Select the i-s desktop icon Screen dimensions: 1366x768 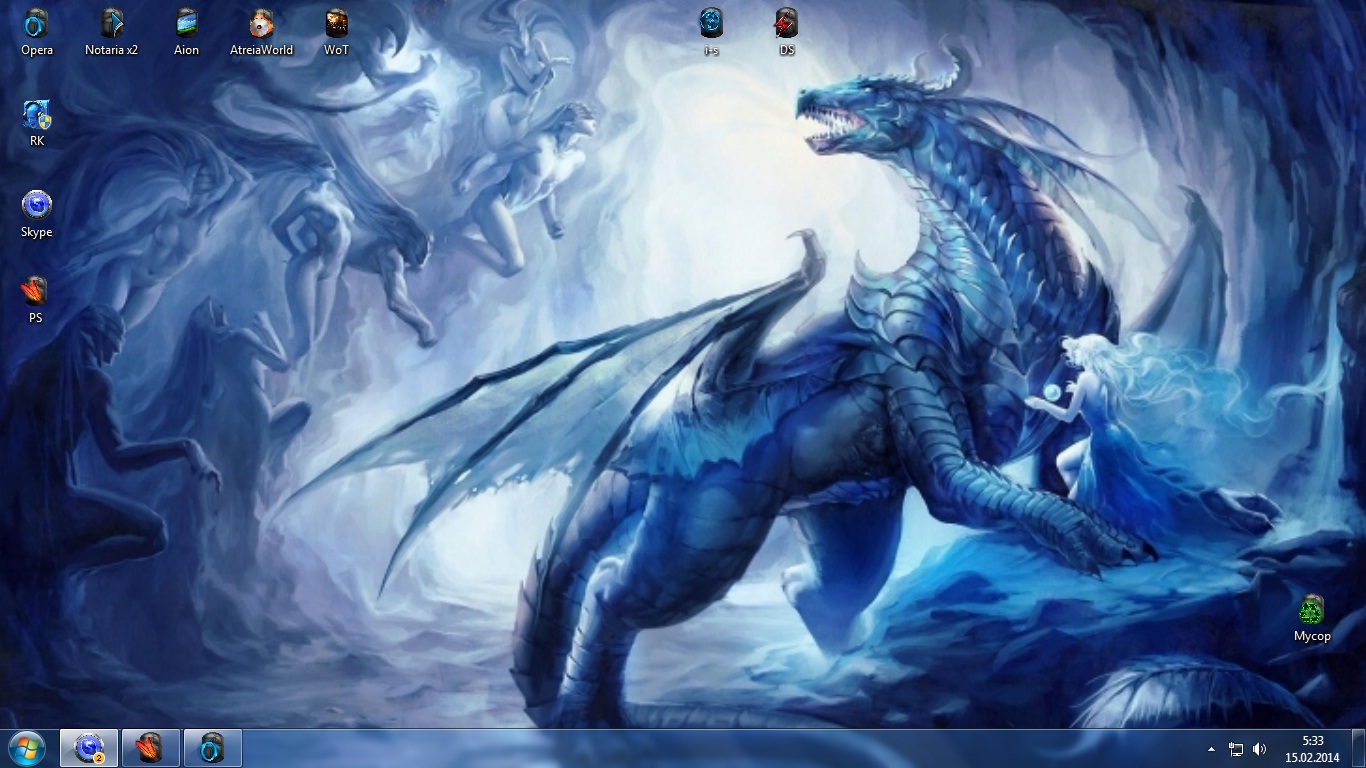coord(711,31)
